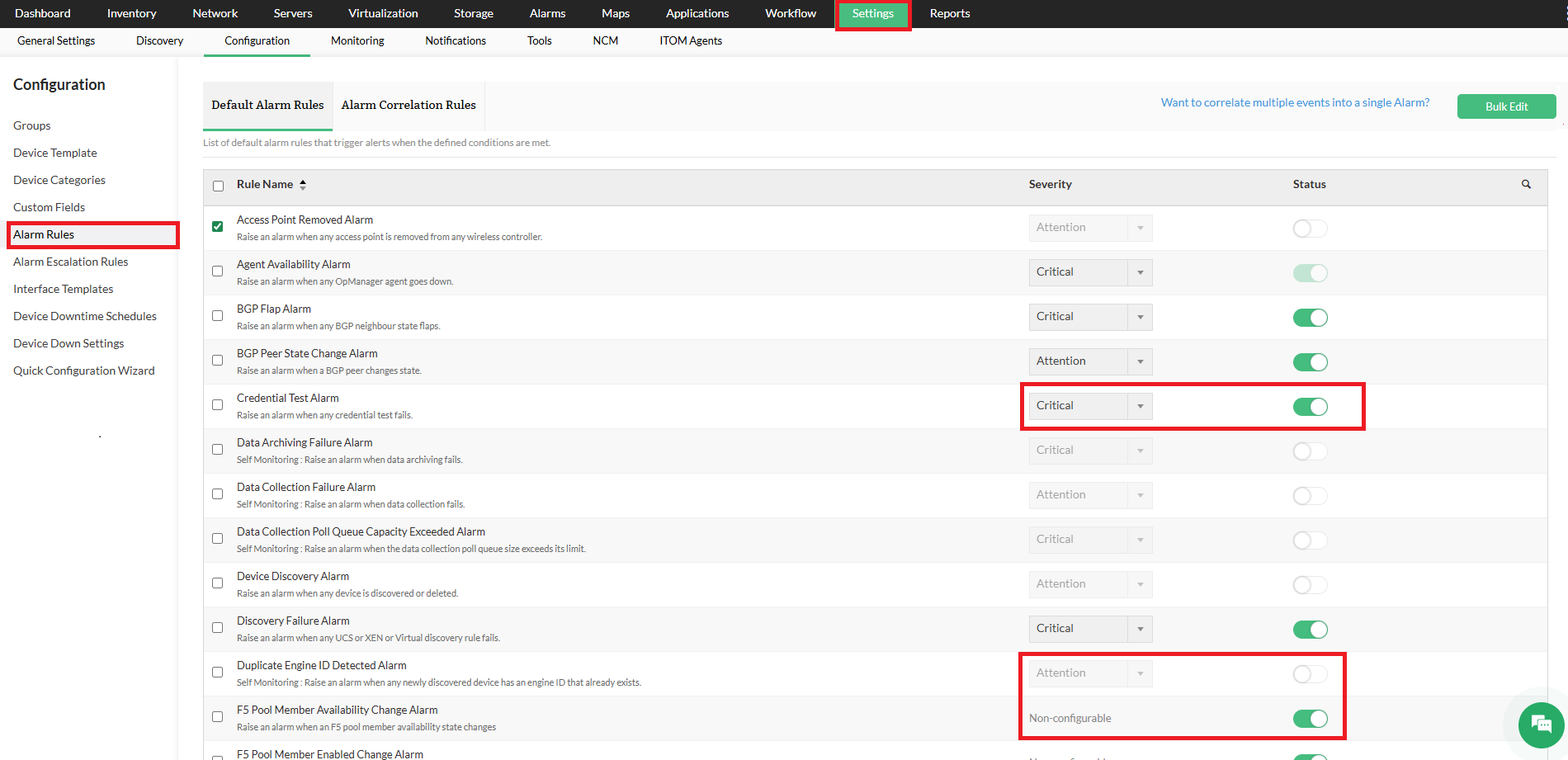Click the Bulk Edit button
Image resolution: width=1568 pixels, height=760 pixels.
[1506, 106]
